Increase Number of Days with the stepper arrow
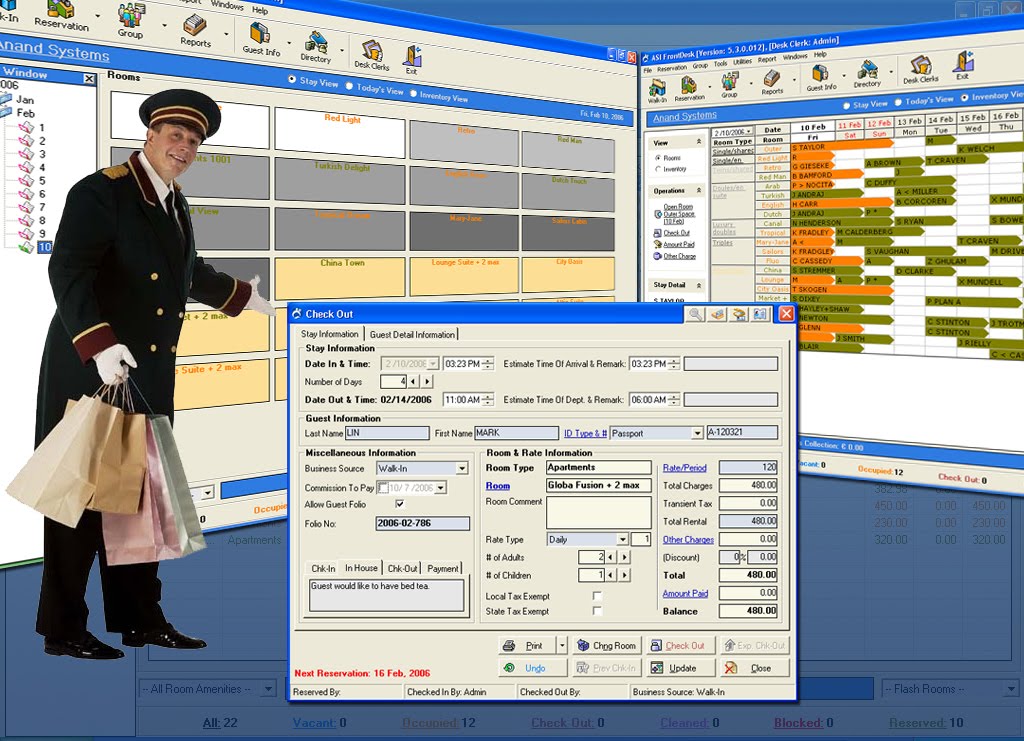Screen dimensions: 1024x741 point(427,382)
